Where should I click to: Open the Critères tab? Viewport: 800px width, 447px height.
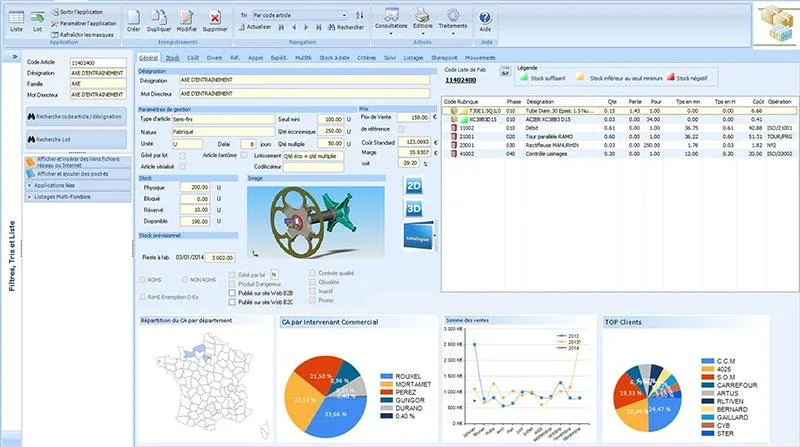(x=366, y=58)
